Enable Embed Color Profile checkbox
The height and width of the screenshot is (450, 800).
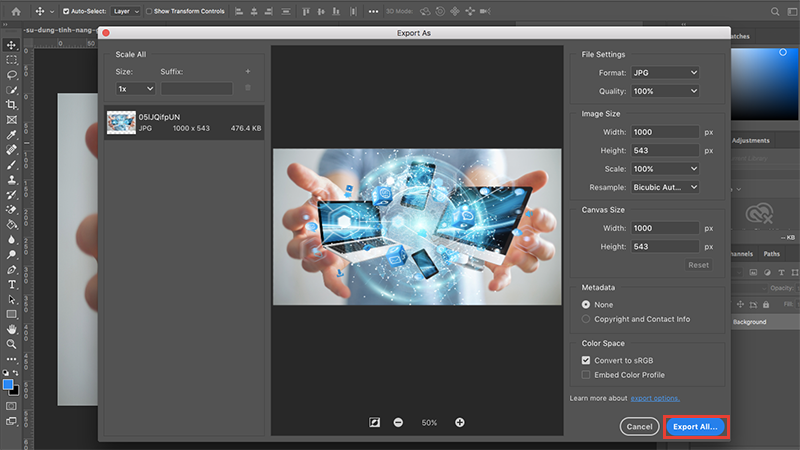[x=586, y=374]
